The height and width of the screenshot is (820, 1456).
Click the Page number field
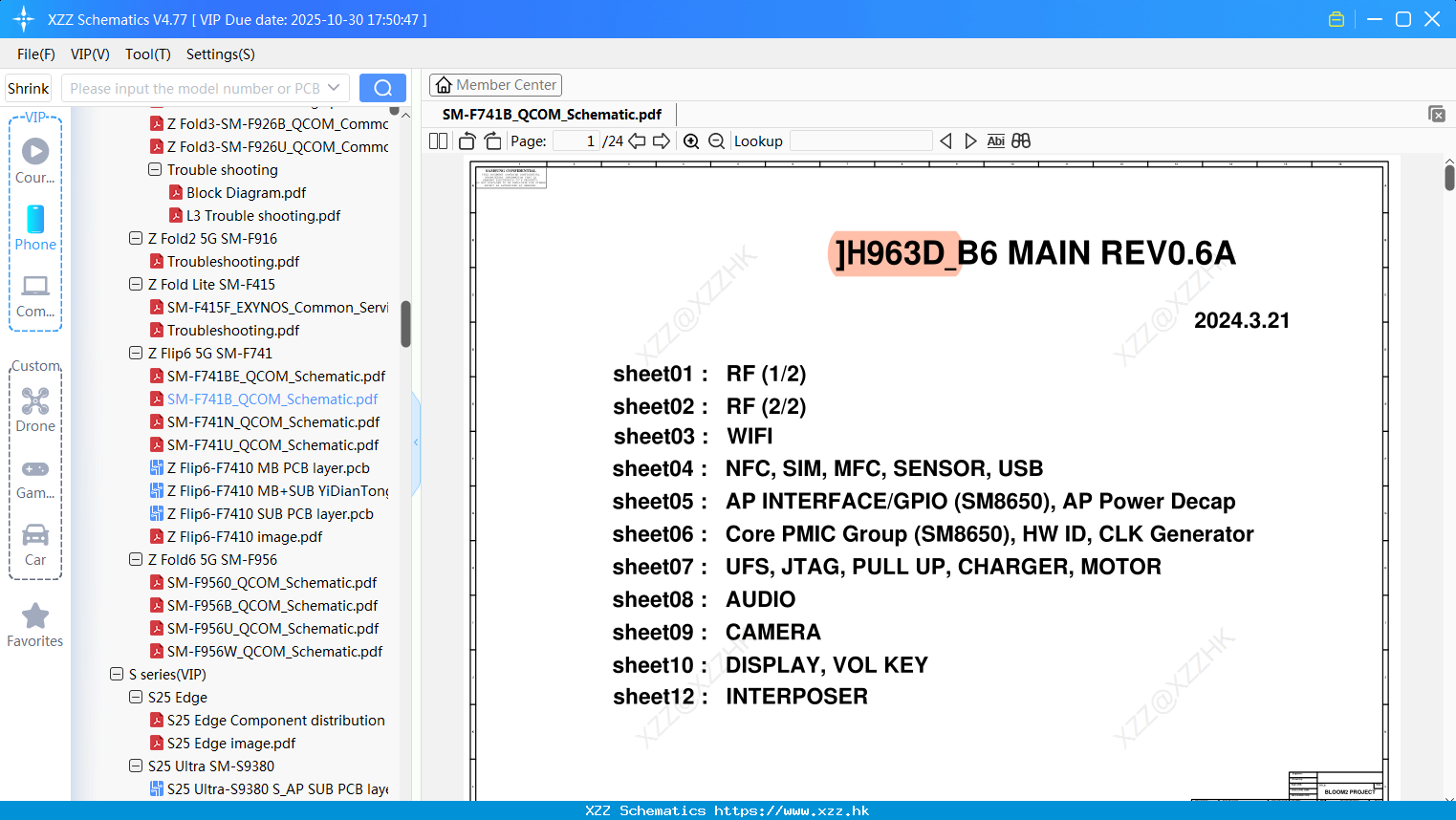click(576, 141)
